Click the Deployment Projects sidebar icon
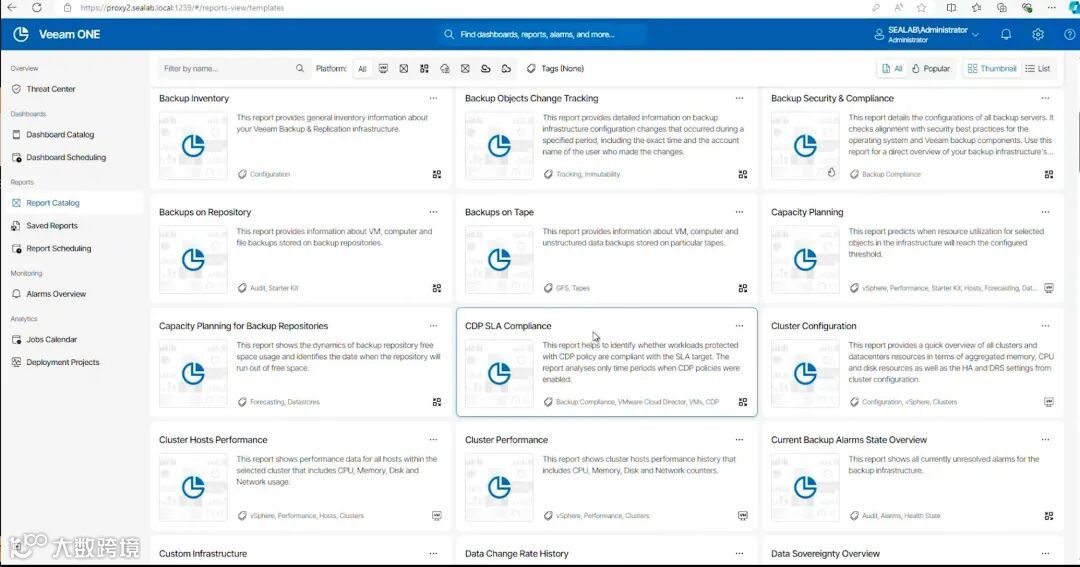 coord(17,362)
